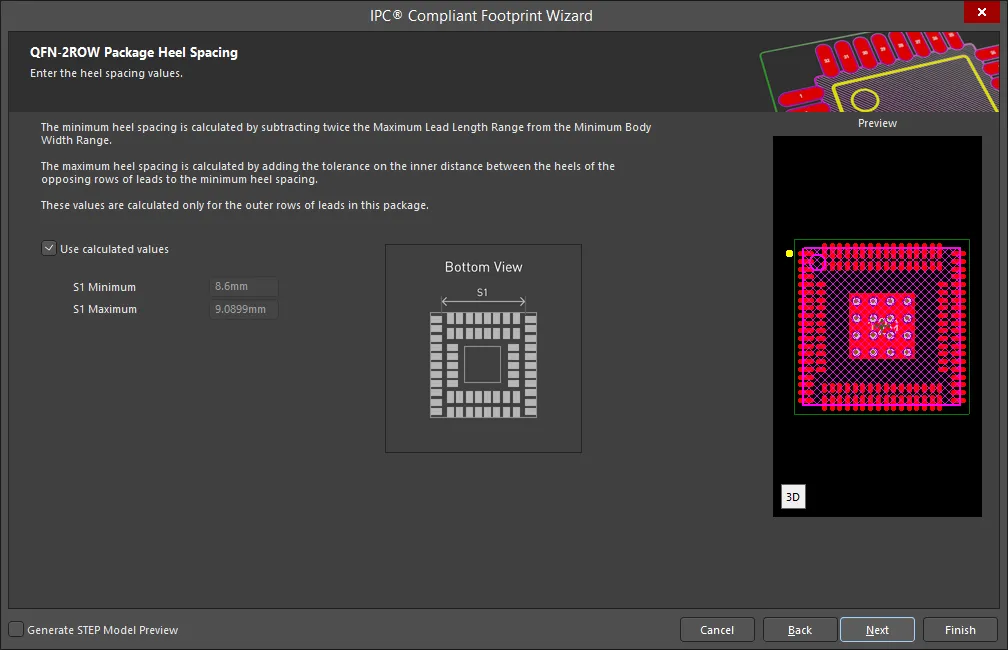Click the S1 Maximum label
1008x650 pixels.
105,309
